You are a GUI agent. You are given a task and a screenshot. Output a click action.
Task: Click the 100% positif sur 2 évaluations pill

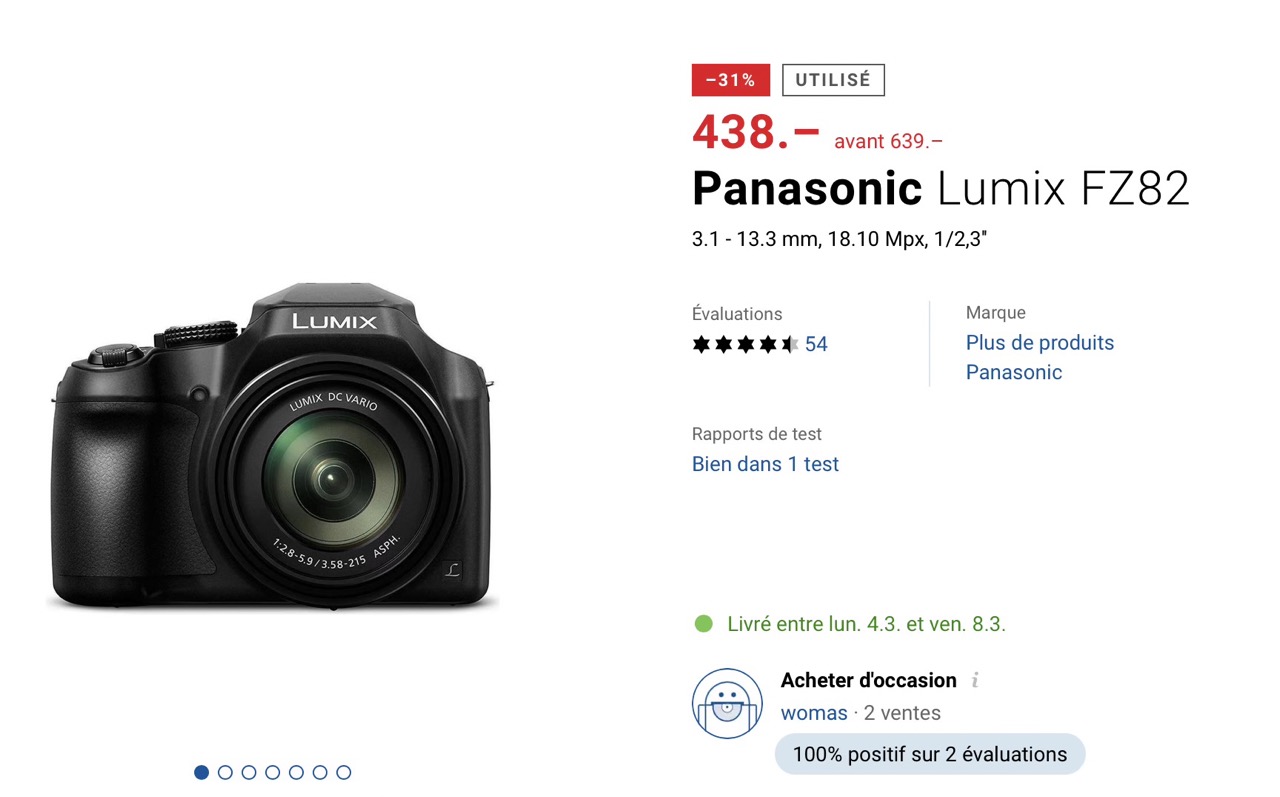click(x=929, y=754)
